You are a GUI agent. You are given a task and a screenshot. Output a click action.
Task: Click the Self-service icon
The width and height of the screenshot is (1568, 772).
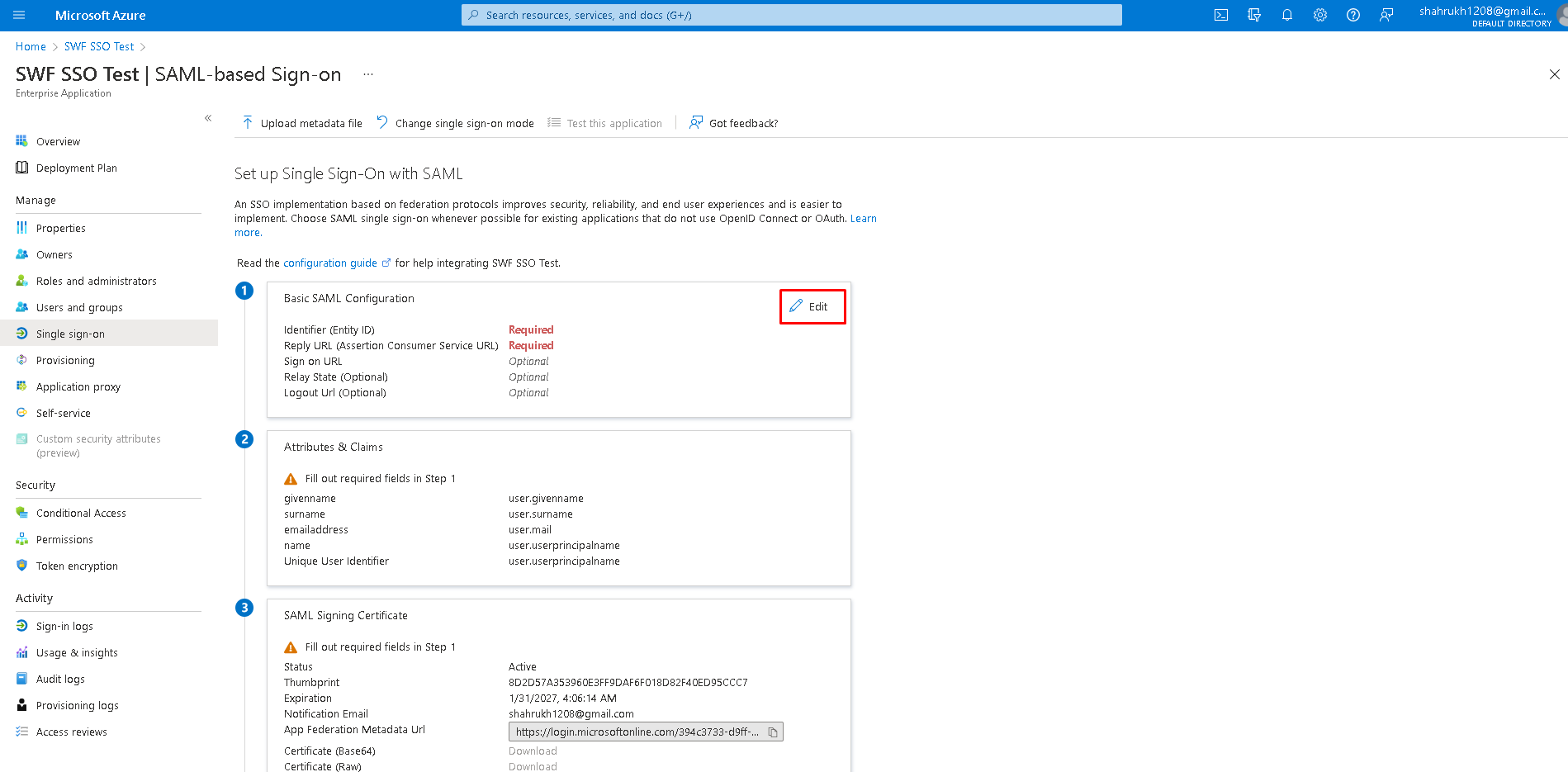[x=21, y=413]
